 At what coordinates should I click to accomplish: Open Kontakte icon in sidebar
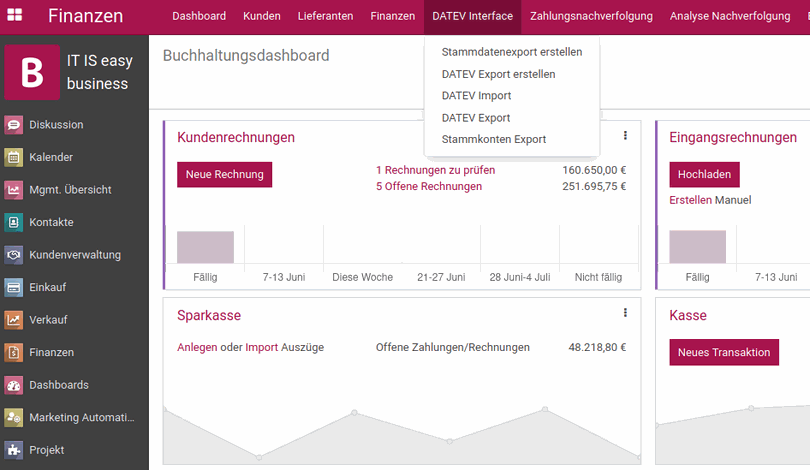click(13, 223)
